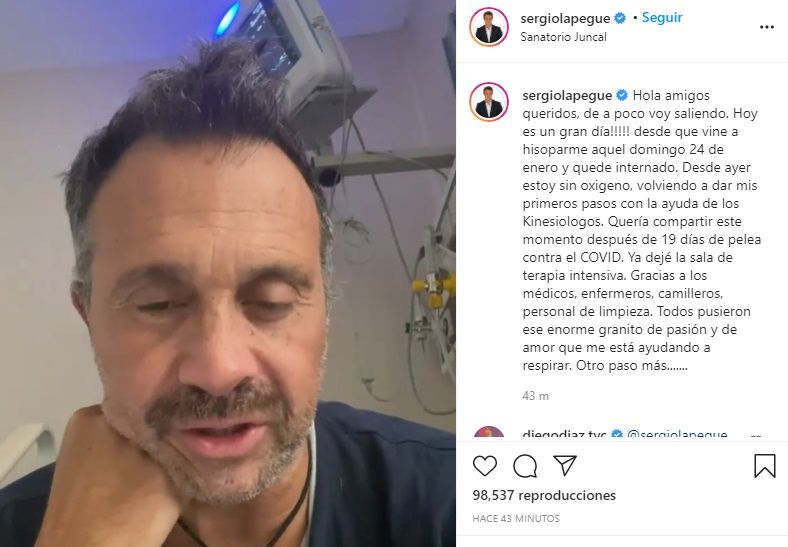
Task: Click the @sergiolapegue mention in comment
Action: point(677,433)
